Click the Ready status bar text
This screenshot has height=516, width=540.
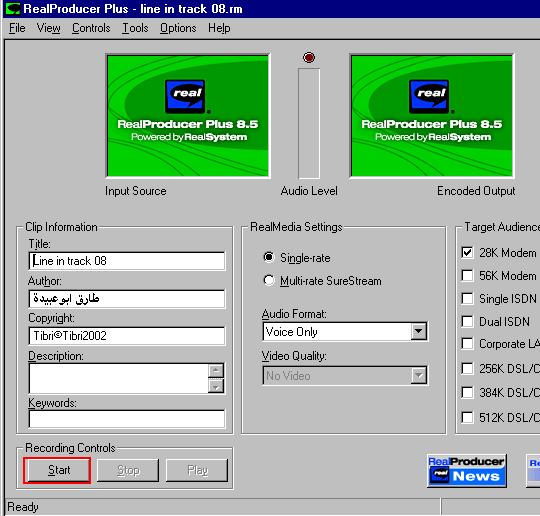[x=23, y=507]
